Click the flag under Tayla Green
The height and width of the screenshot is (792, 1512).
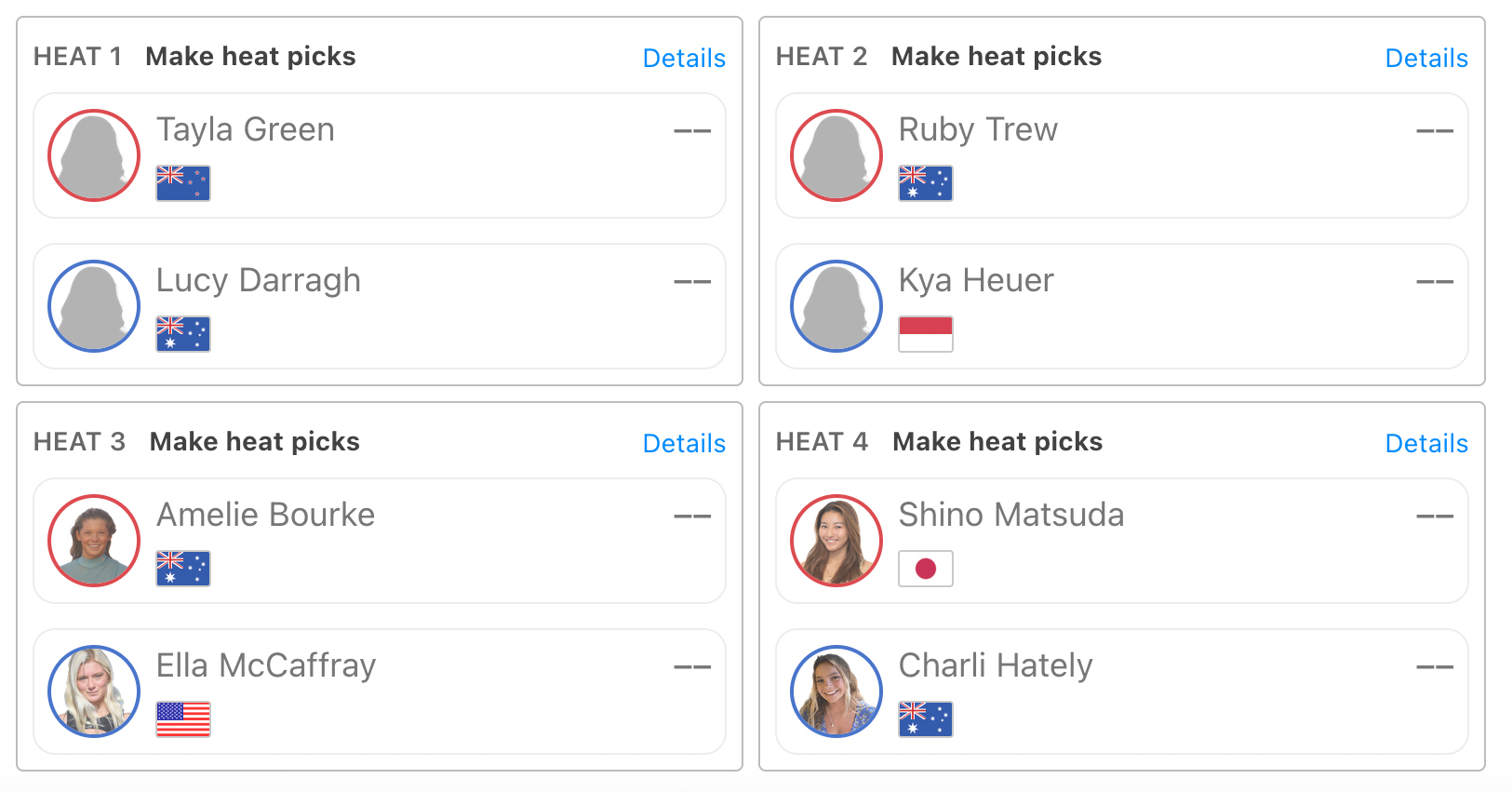tap(183, 183)
